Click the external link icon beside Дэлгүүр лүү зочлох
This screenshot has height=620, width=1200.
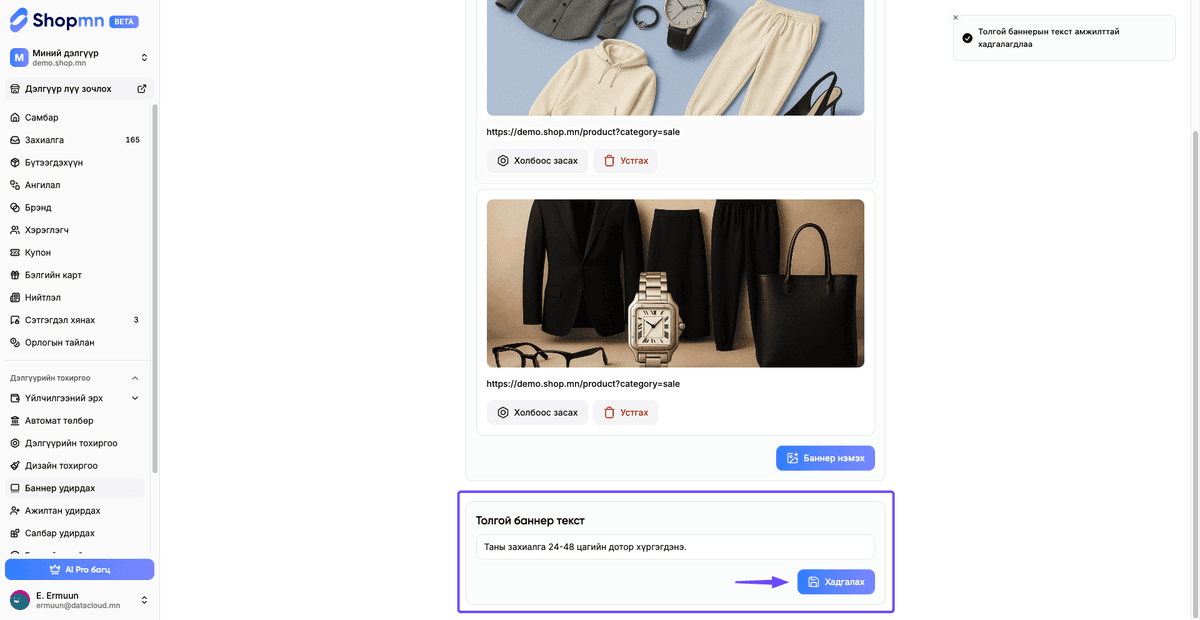[x=141, y=89]
